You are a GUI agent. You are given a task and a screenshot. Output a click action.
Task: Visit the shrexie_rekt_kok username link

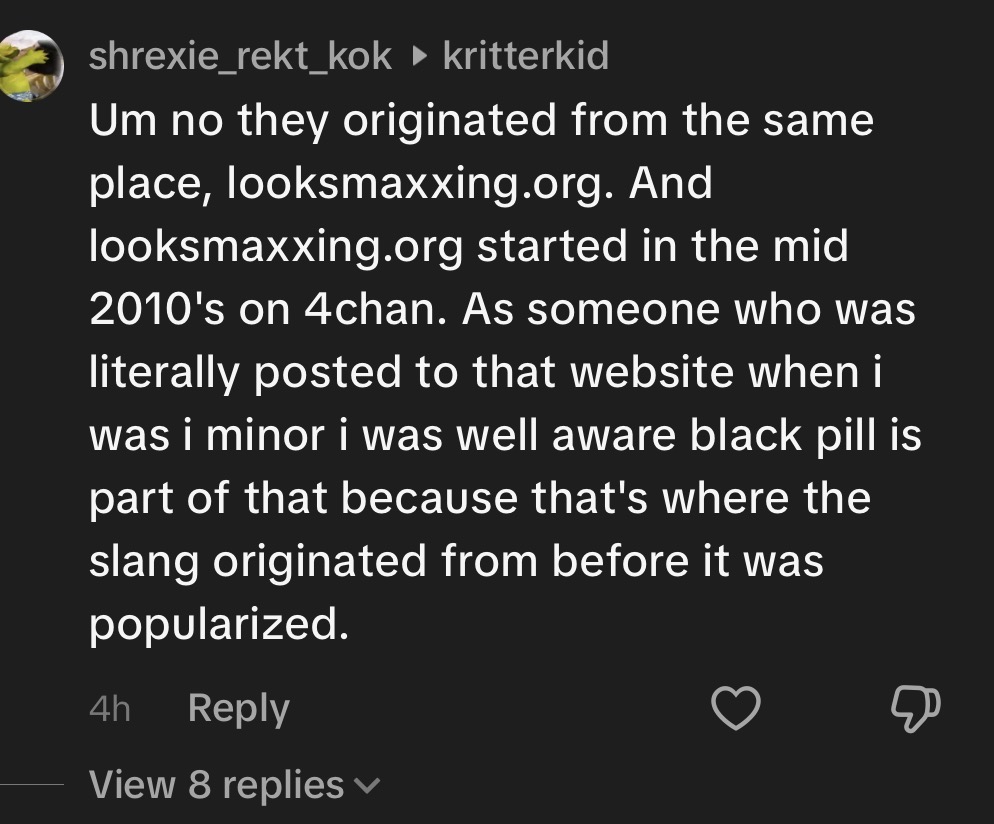(240, 56)
